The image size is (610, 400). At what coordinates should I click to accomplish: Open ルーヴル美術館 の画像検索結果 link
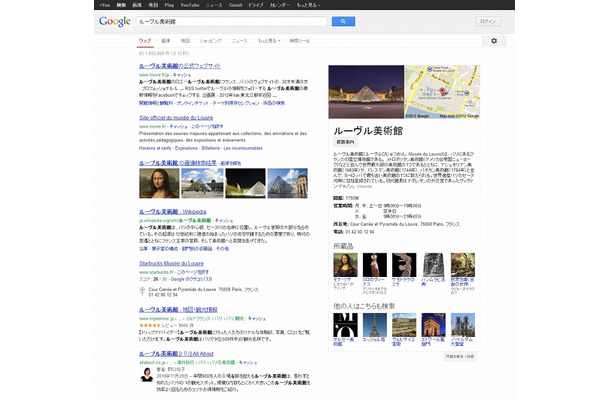178,163
